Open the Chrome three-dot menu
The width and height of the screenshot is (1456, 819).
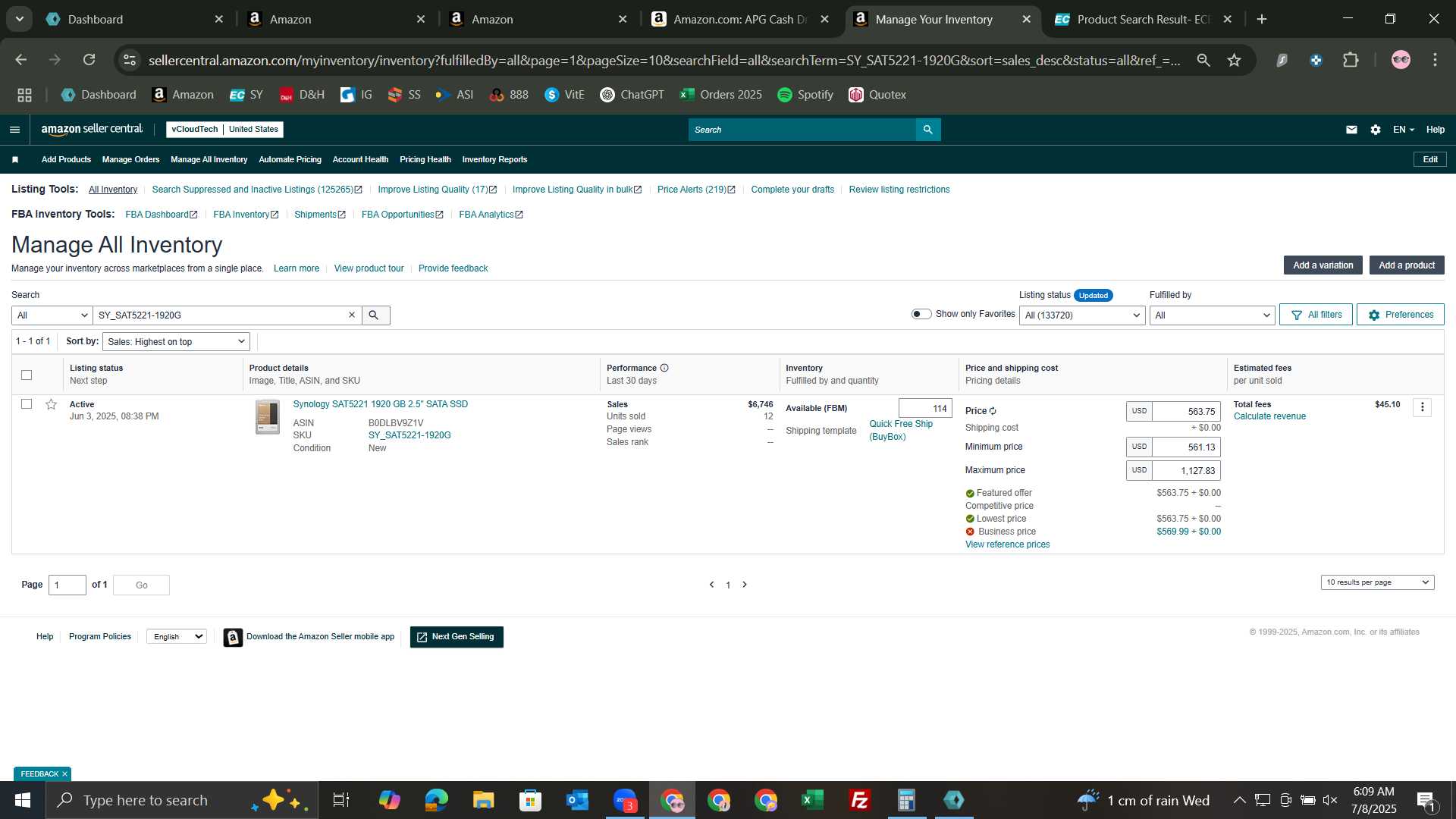[x=1435, y=60]
